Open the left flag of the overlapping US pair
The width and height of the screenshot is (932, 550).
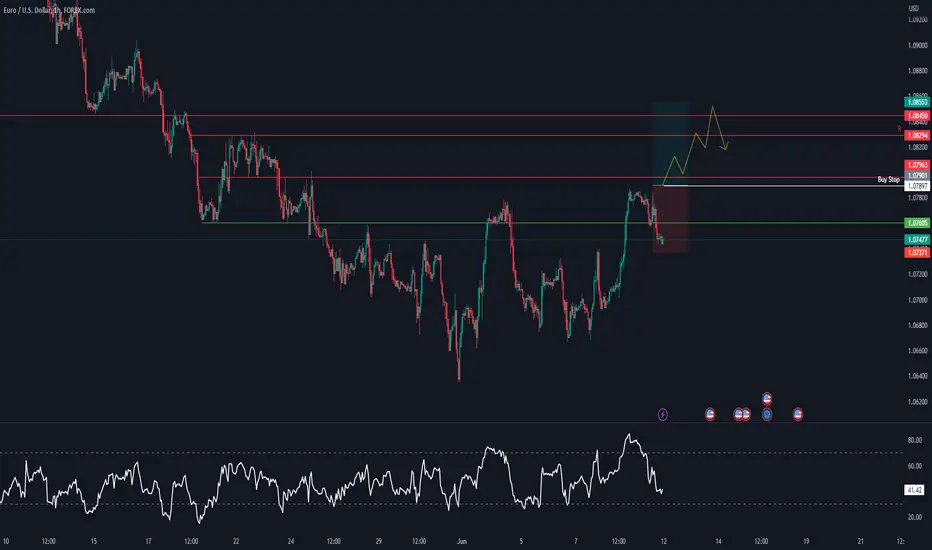[x=738, y=414]
